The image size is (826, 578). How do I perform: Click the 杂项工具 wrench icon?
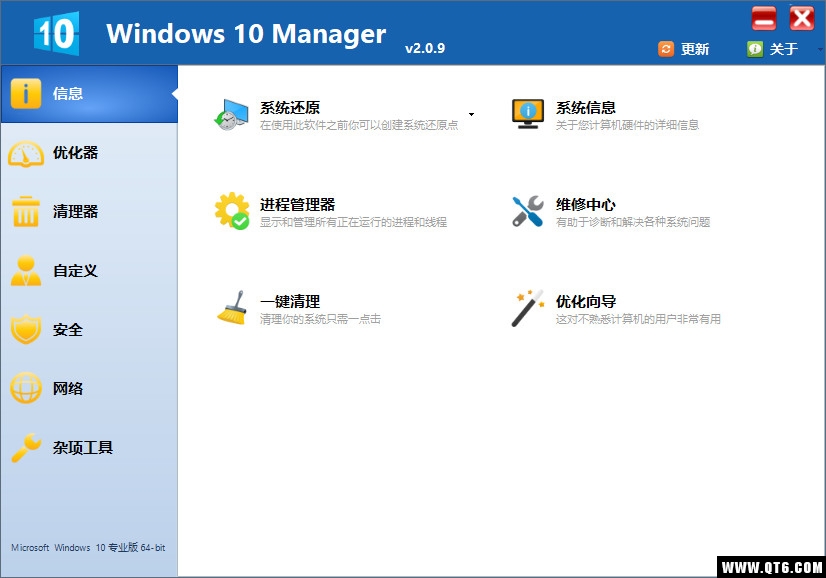tap(25, 447)
